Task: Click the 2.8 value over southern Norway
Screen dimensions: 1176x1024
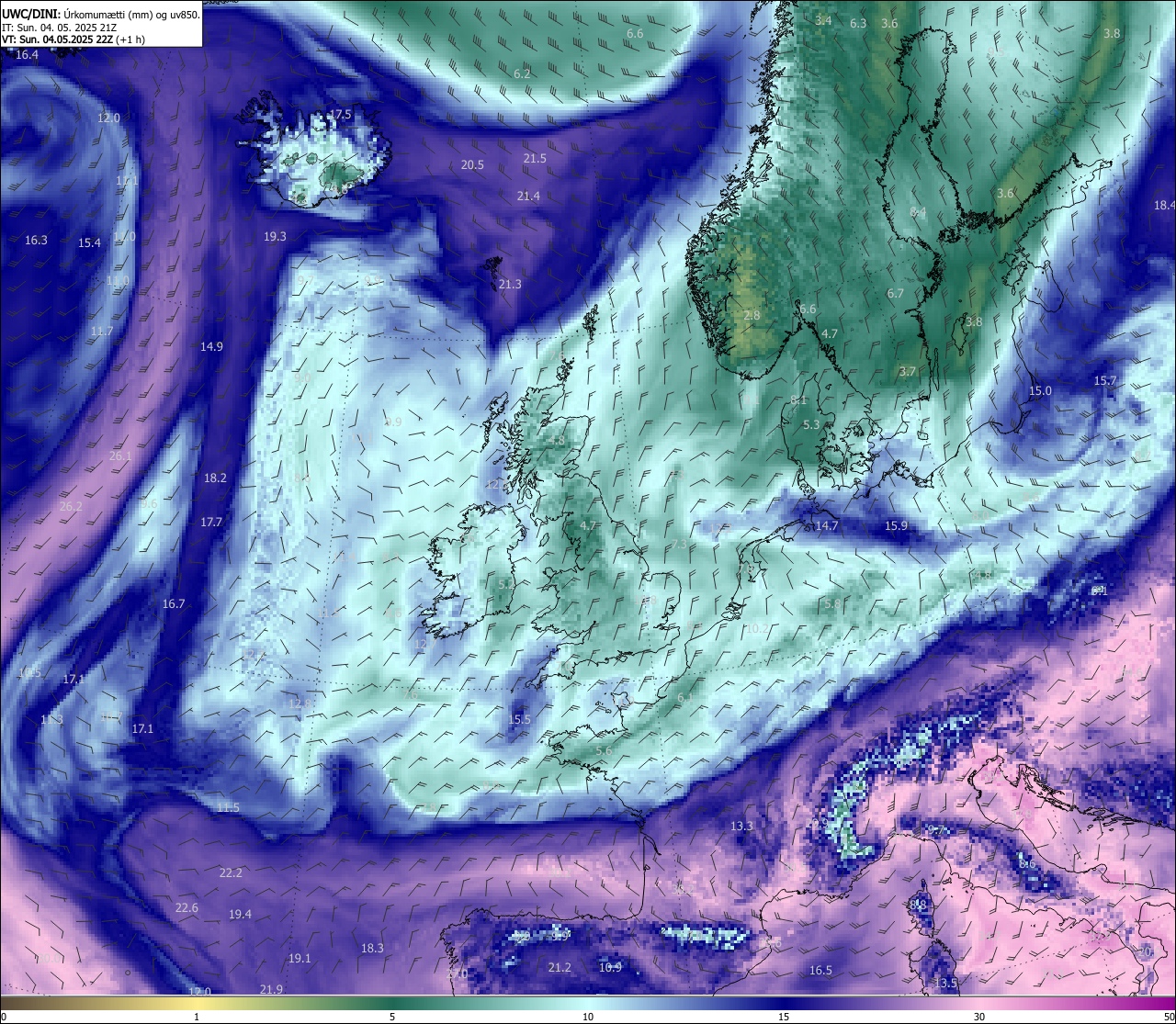Action: (752, 316)
